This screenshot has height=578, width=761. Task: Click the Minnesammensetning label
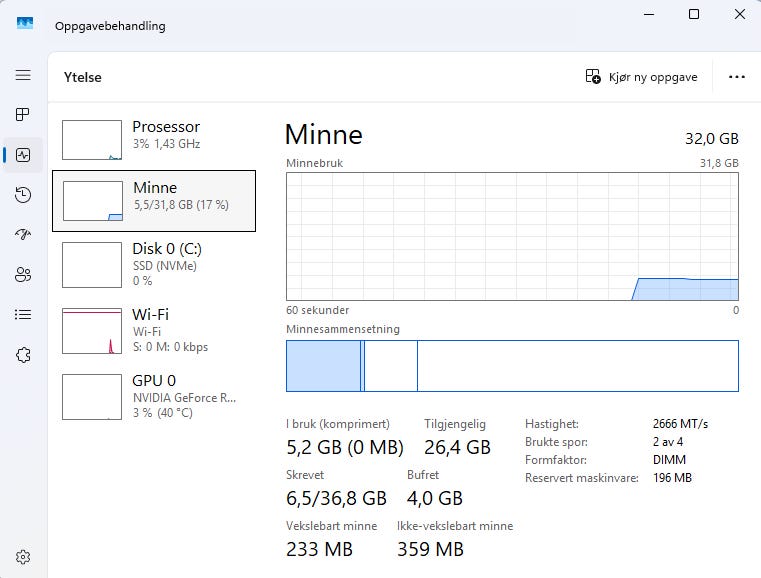click(343, 329)
